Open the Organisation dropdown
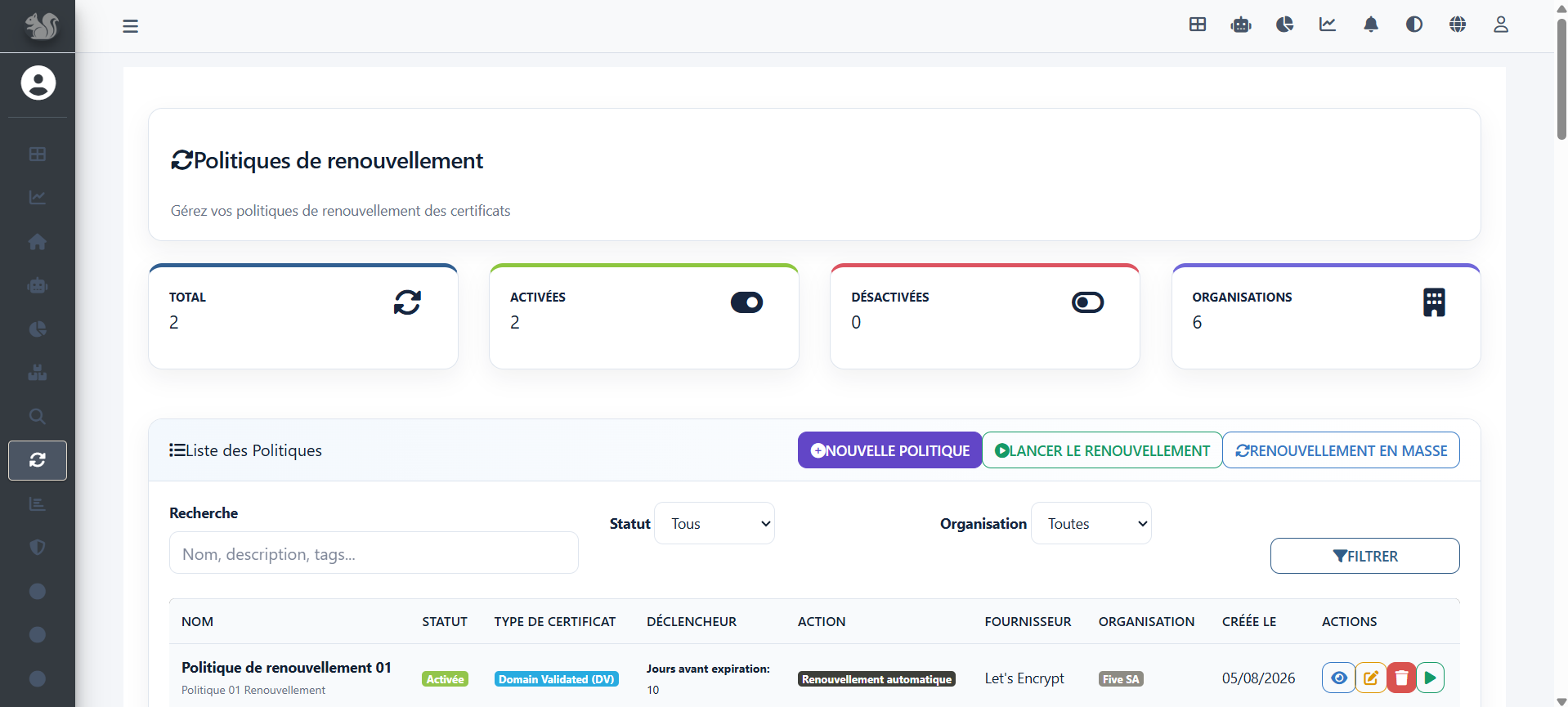This screenshot has width=1568, height=707. click(x=1091, y=523)
